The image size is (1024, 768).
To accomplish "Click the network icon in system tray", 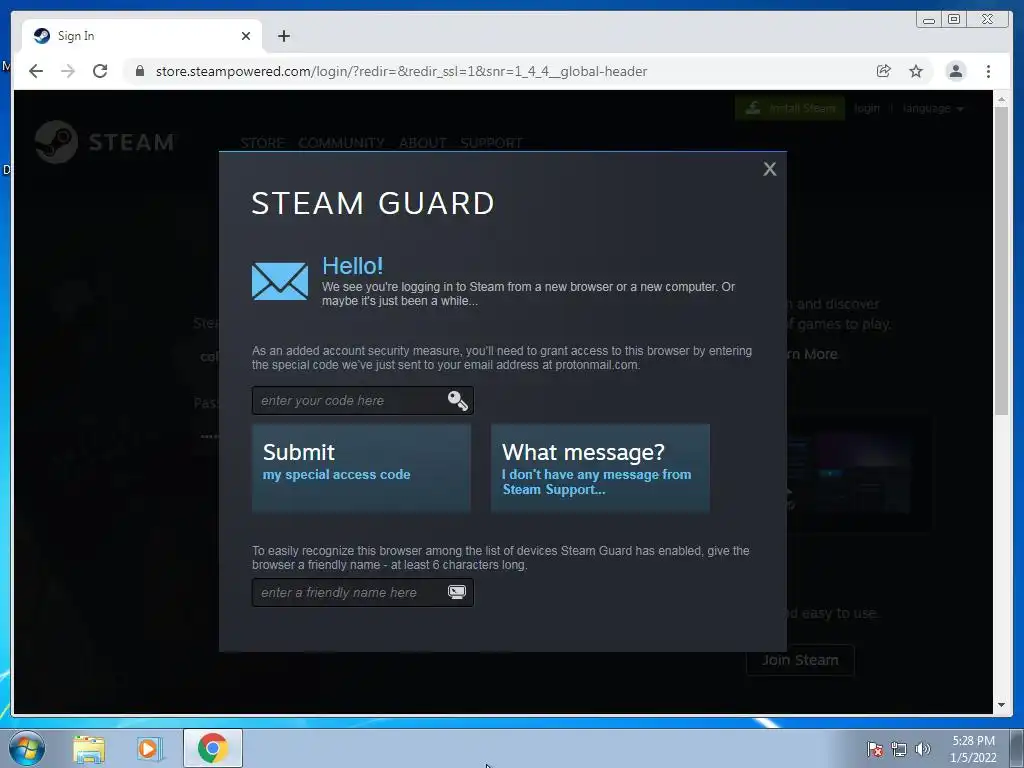I will (899, 749).
